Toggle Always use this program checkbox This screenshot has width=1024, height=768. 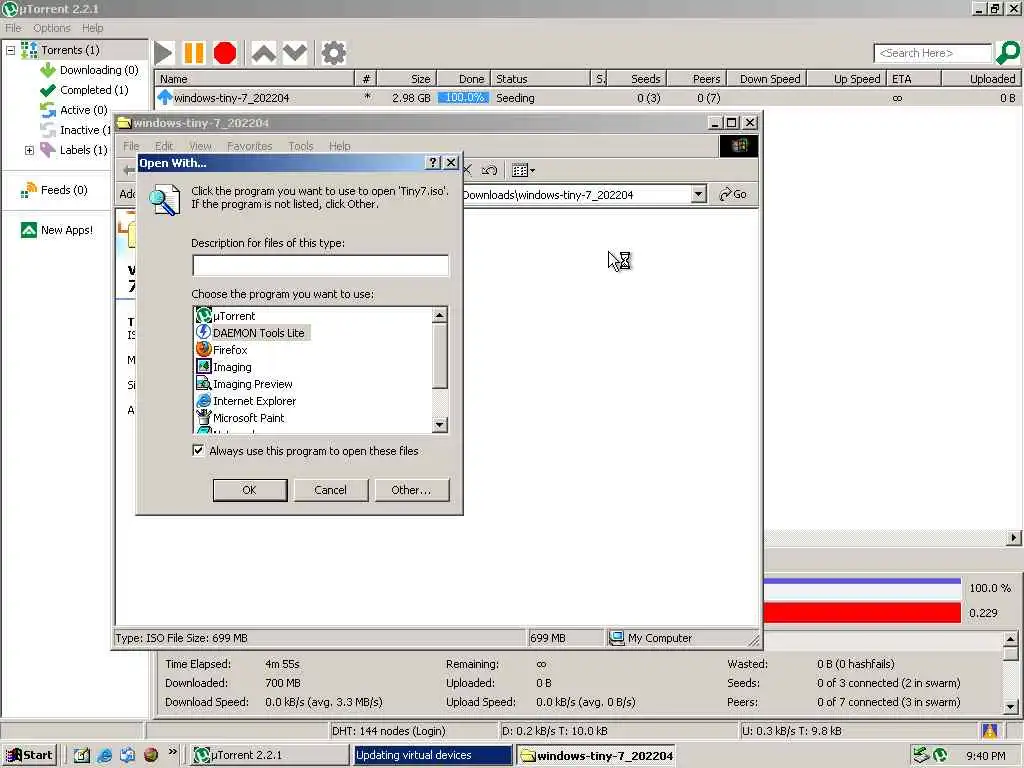pyautogui.click(x=198, y=451)
